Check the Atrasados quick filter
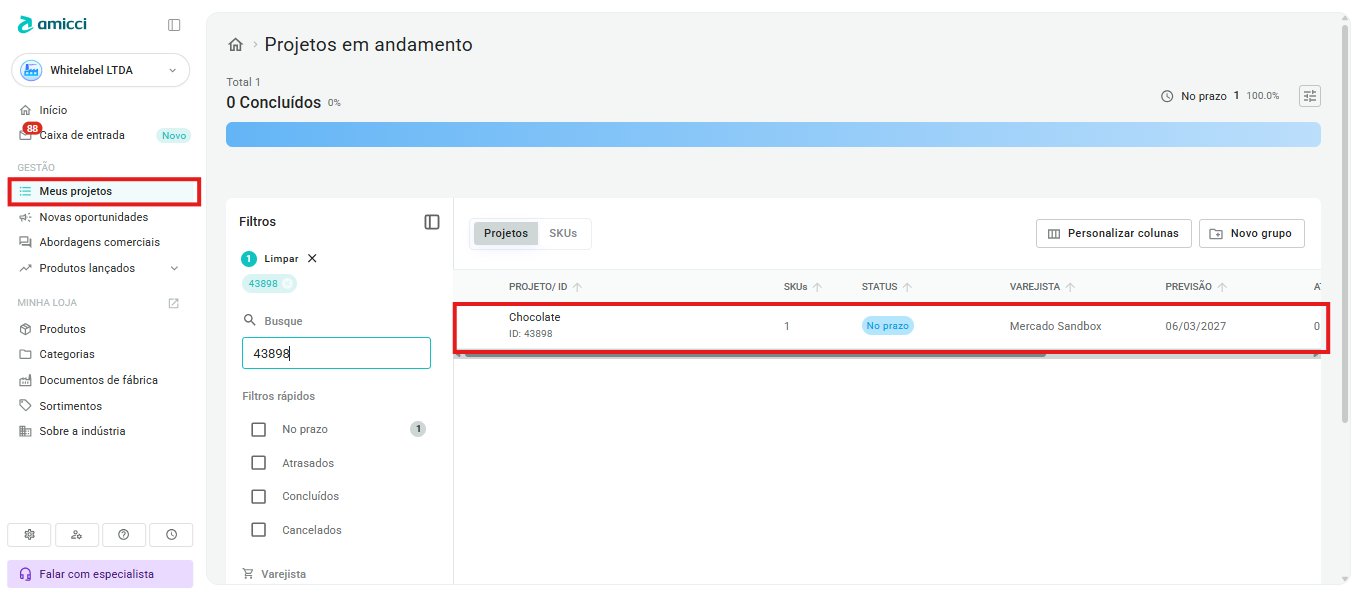1363x595 pixels. click(x=259, y=463)
